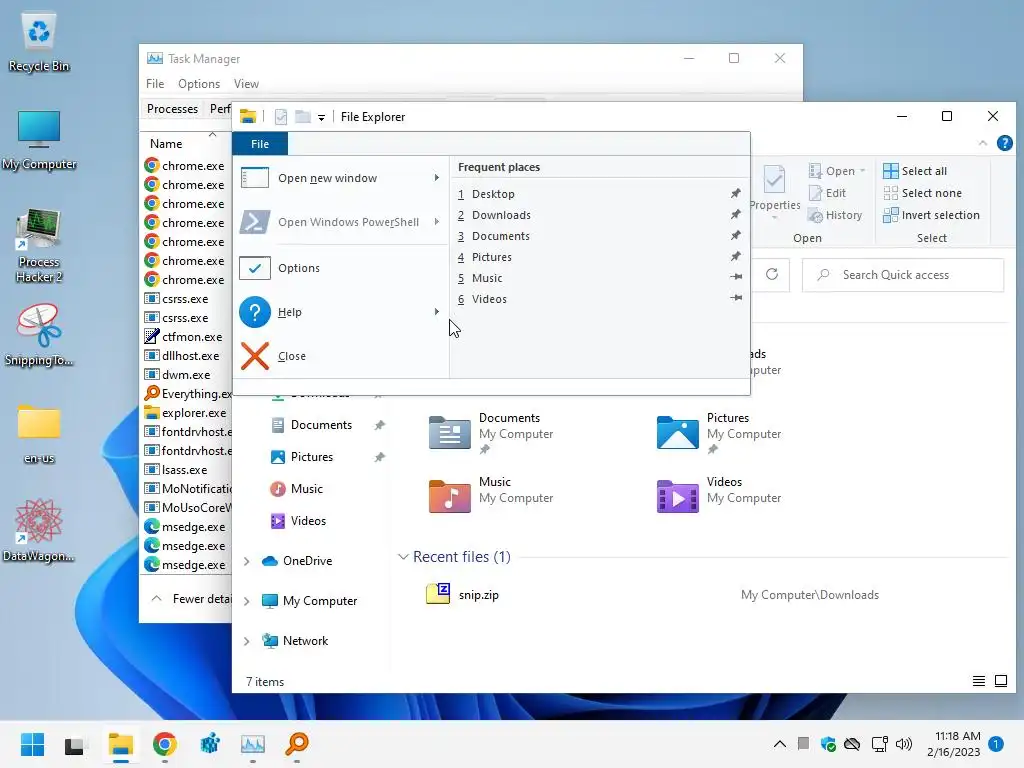The height and width of the screenshot is (768, 1024).
Task: Click Invert selection in the ribbon
Action: coord(931,215)
